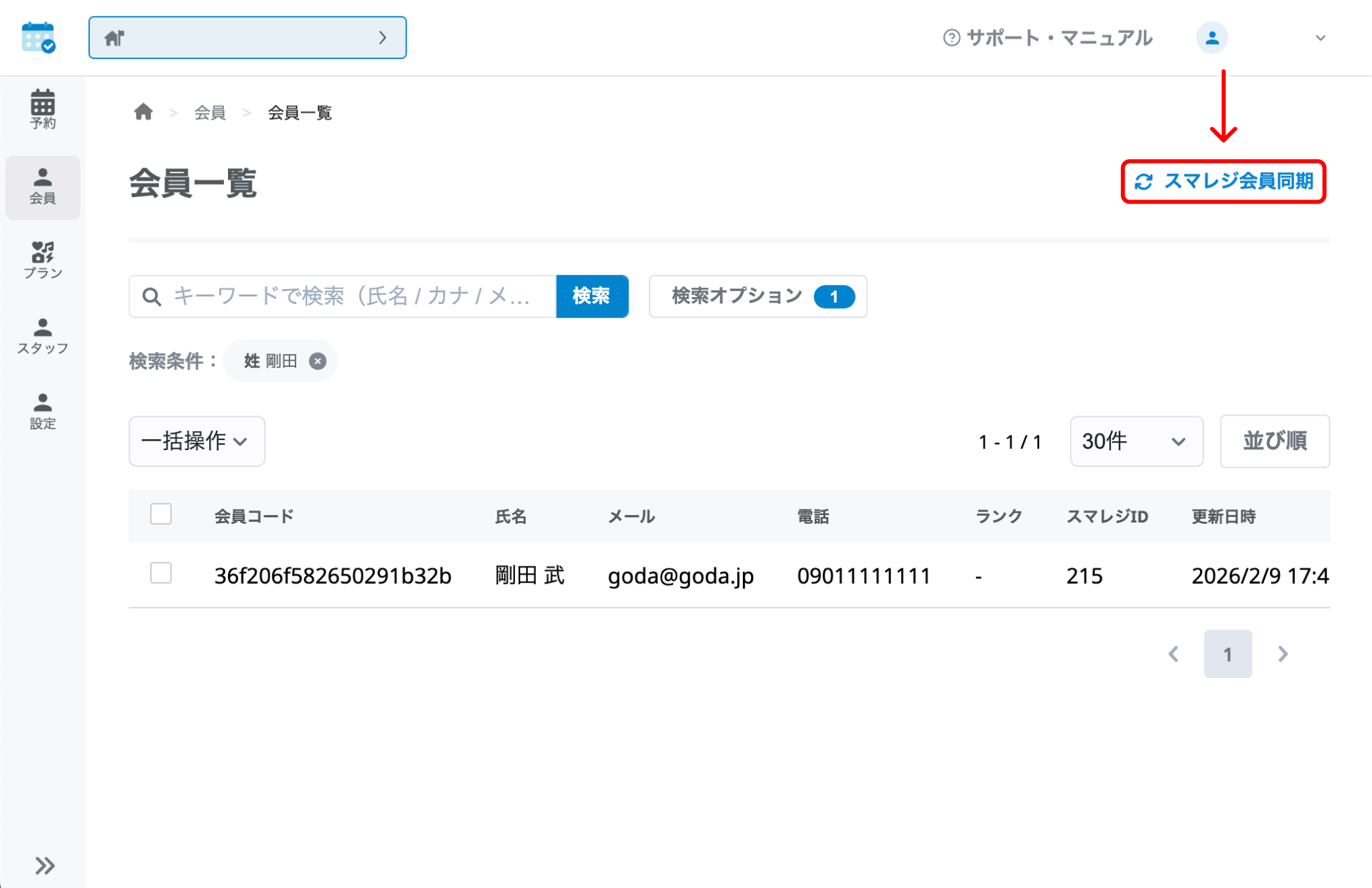Click the name 剛田 武
Screen dimensions: 1372x888
click(530, 575)
